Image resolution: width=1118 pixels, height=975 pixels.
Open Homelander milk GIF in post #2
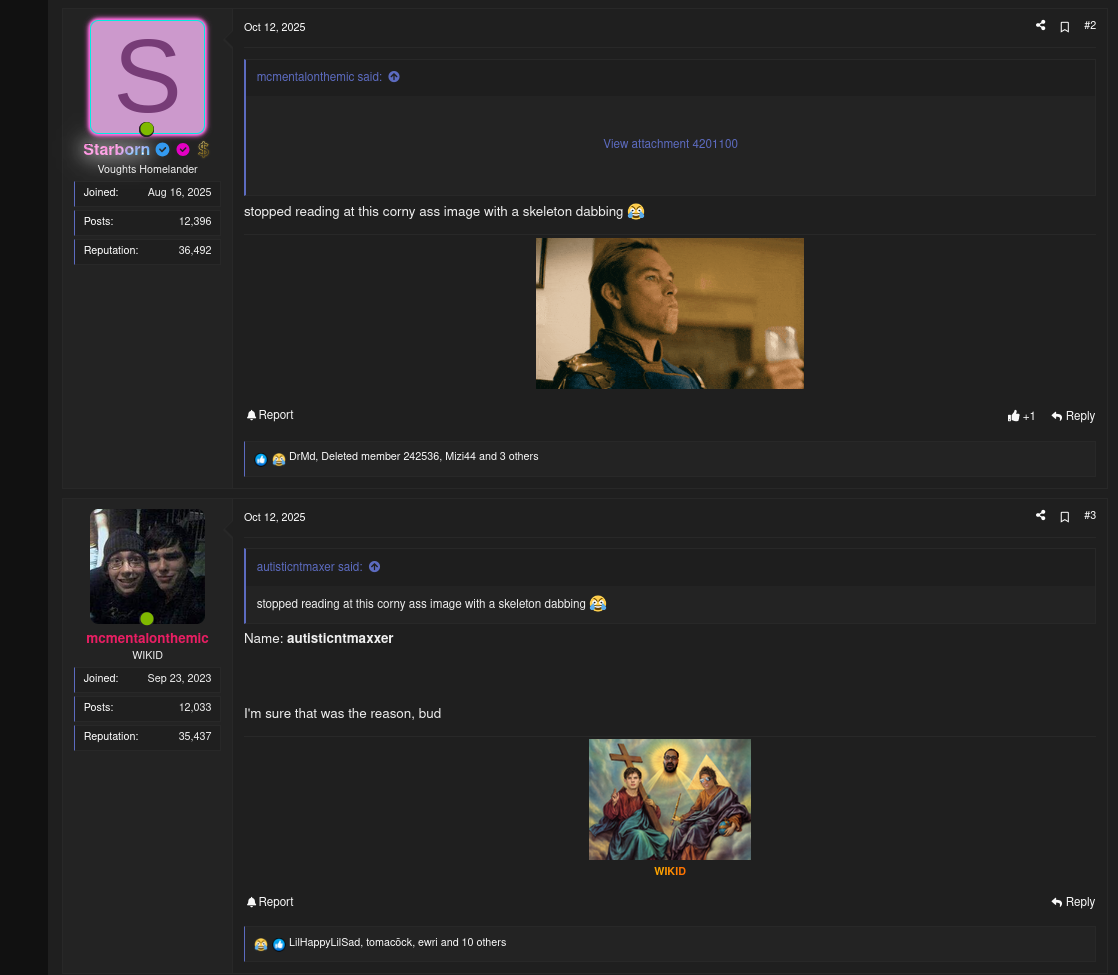[x=670, y=314]
